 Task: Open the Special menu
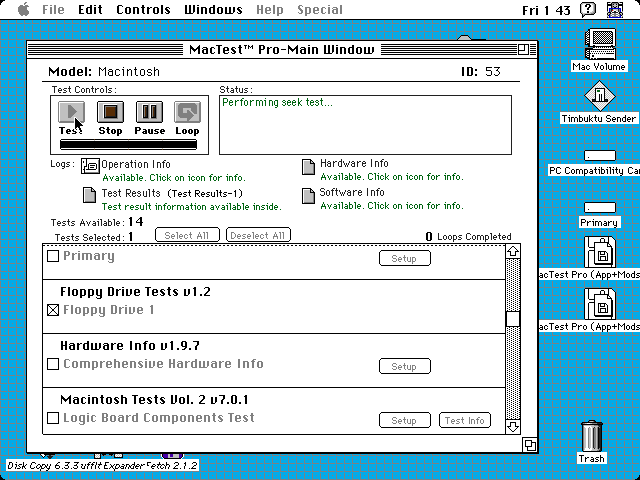pyautogui.click(x=320, y=9)
